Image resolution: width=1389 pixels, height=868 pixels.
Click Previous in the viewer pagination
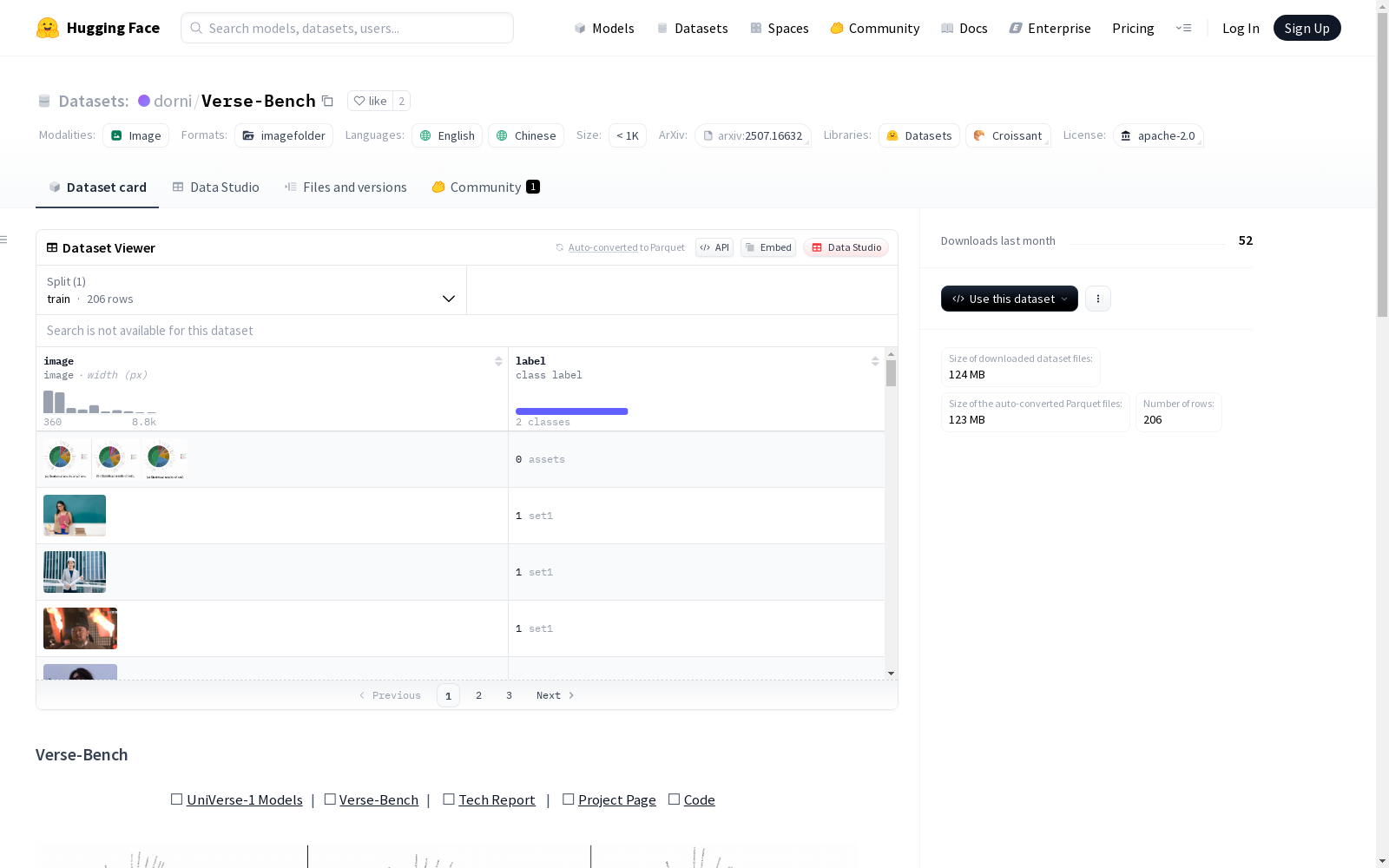(x=390, y=695)
